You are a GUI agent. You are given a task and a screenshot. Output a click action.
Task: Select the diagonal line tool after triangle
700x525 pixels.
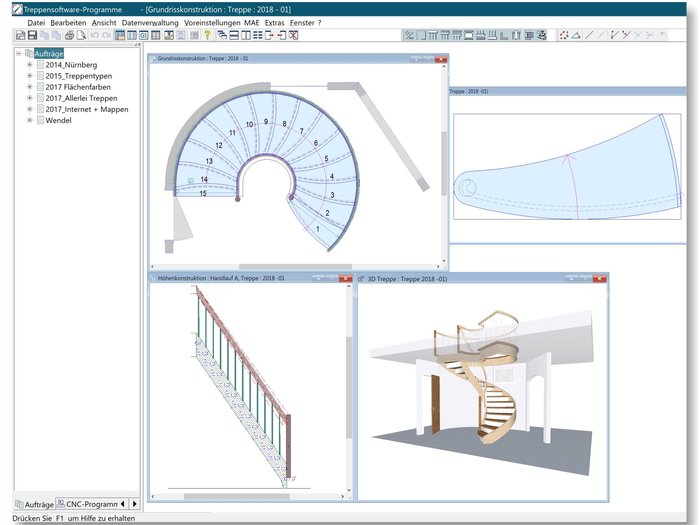tap(589, 35)
